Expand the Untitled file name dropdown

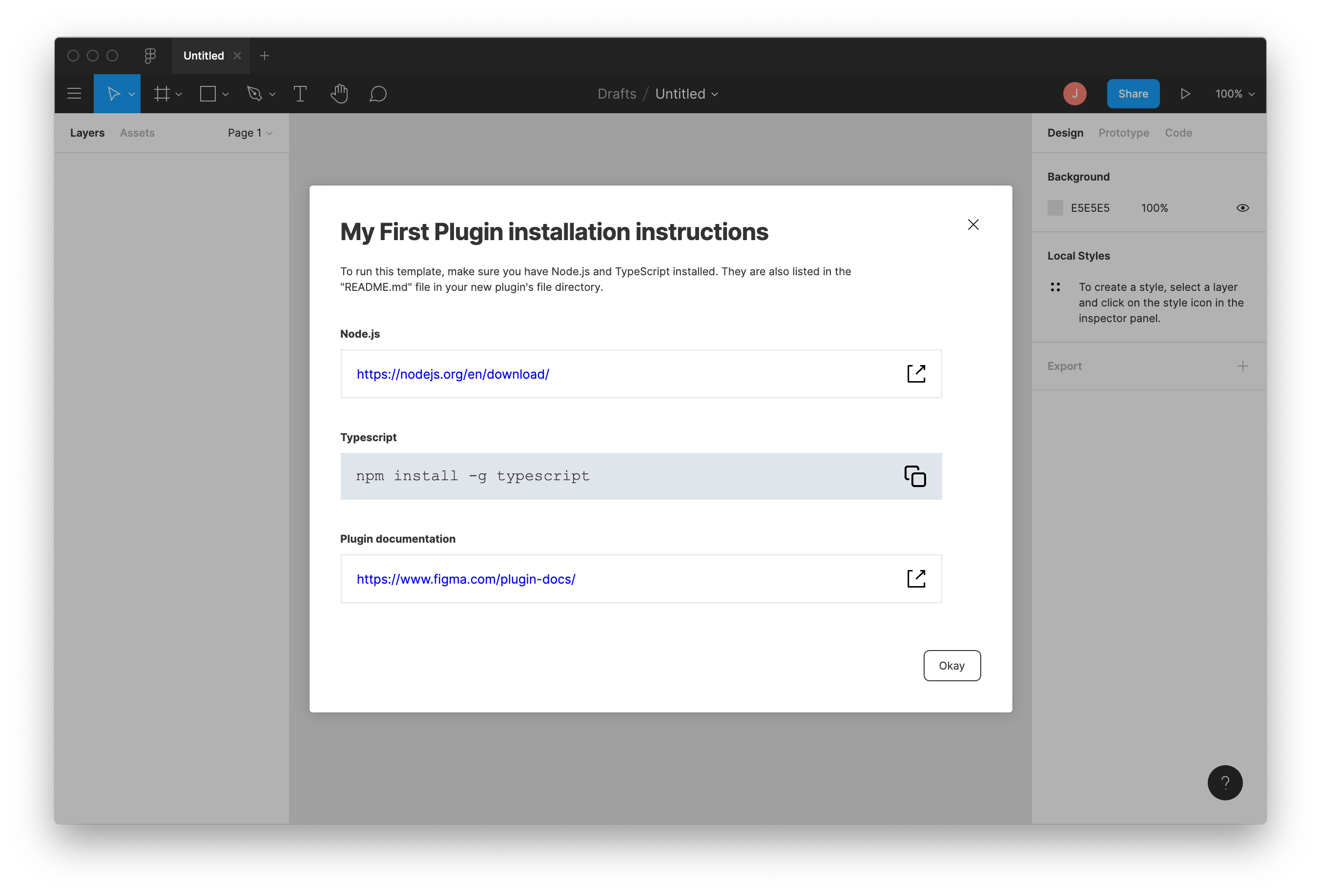coord(687,94)
